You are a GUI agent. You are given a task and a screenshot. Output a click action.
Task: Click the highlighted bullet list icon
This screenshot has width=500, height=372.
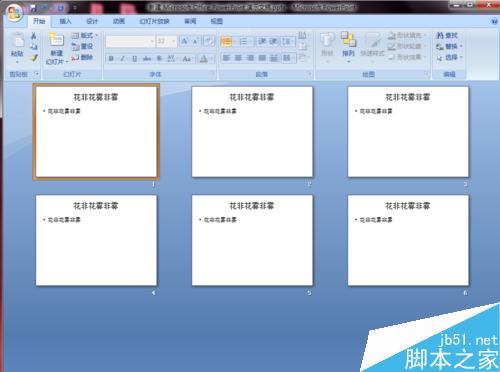(x=226, y=41)
